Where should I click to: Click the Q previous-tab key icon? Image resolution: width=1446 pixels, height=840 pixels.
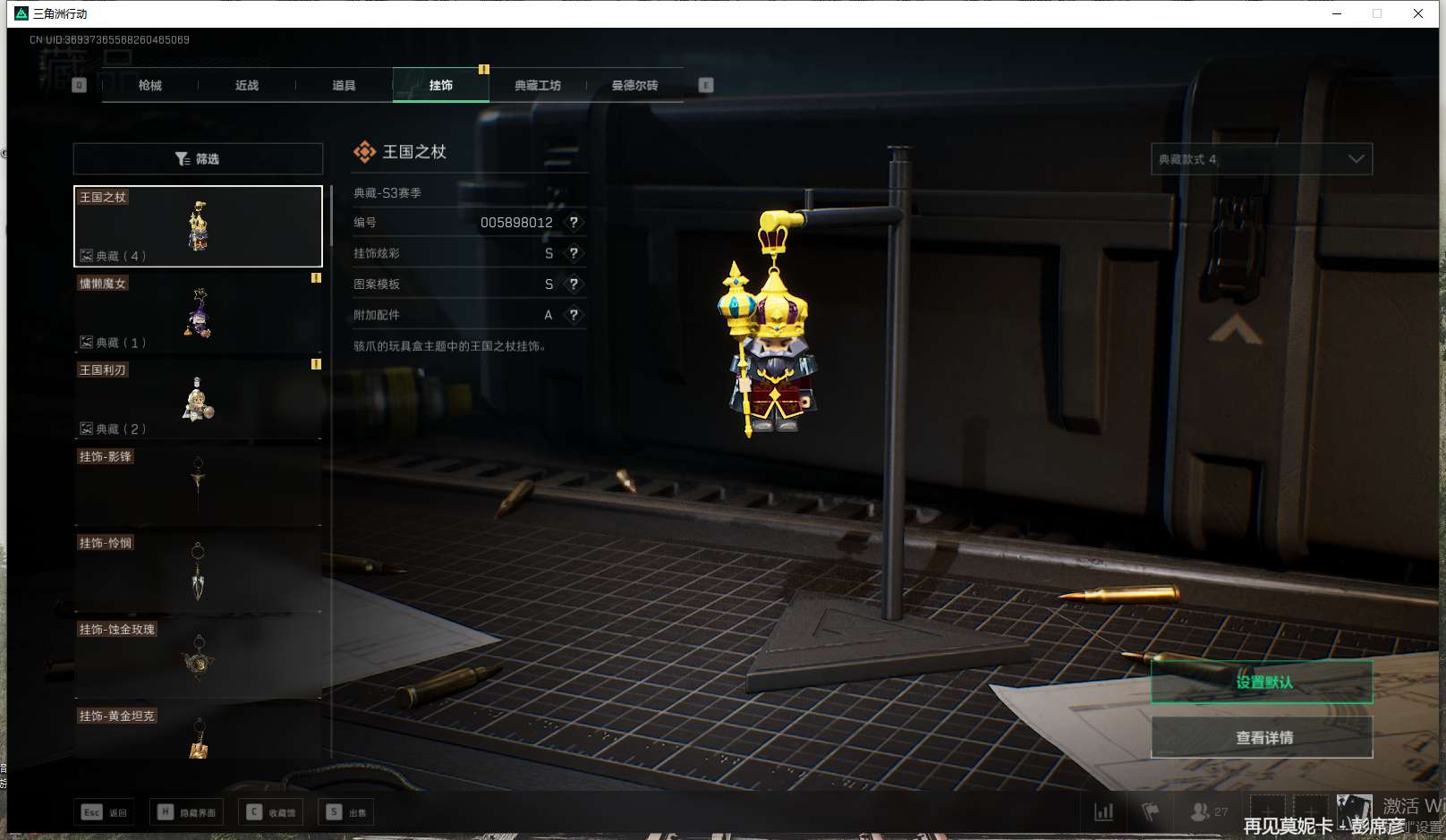click(79, 85)
